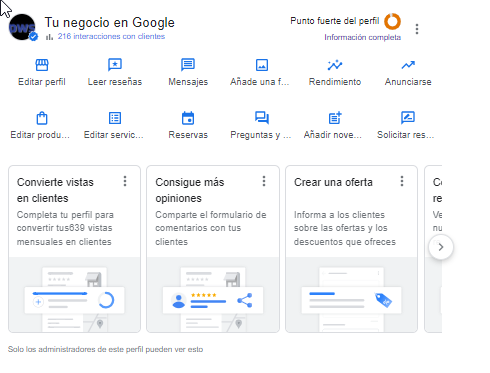Click bar chart icon beside interactions count
Image resolution: width=490 pixels, height=373 pixels.
tap(49, 37)
